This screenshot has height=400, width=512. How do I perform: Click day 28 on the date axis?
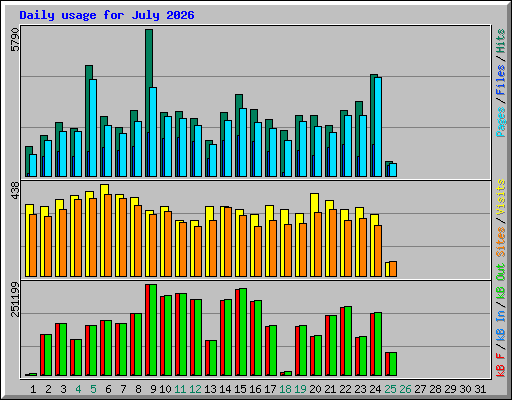click(x=435, y=389)
